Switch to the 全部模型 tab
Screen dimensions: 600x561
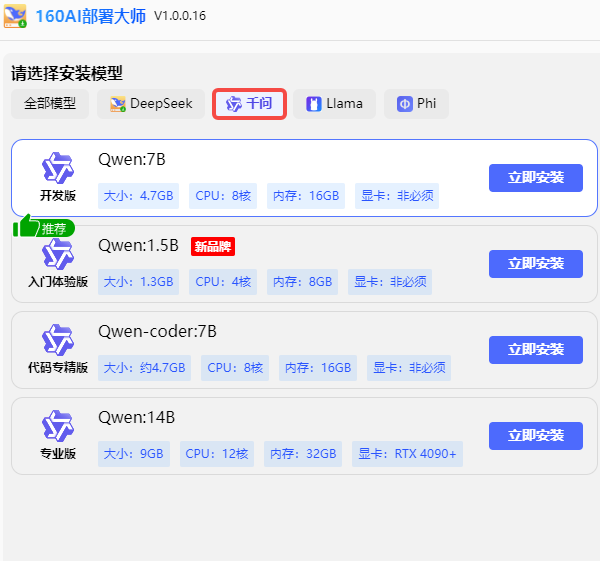pyautogui.click(x=50, y=104)
